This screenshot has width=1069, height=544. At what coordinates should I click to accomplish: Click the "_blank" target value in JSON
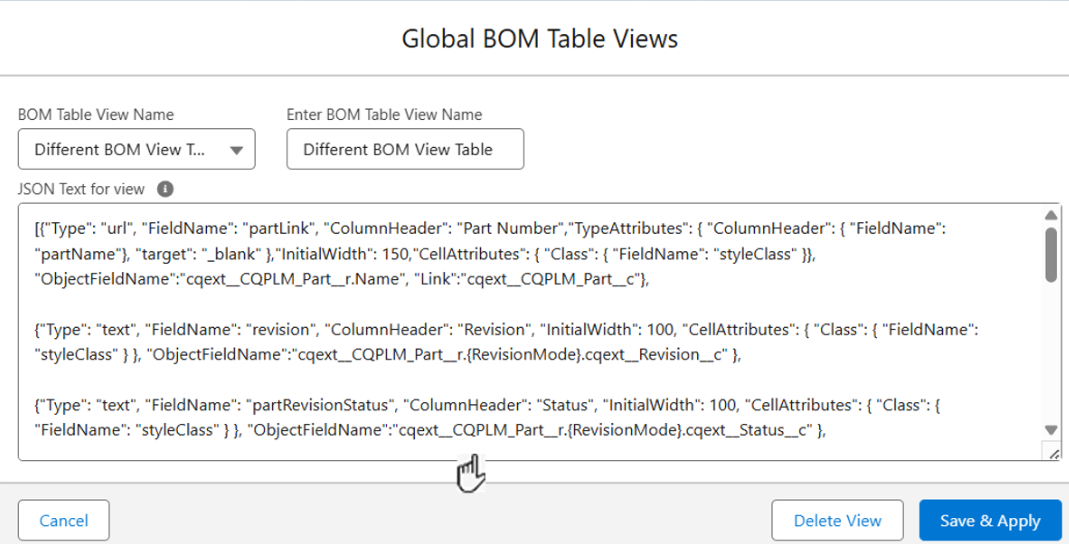click(232, 255)
